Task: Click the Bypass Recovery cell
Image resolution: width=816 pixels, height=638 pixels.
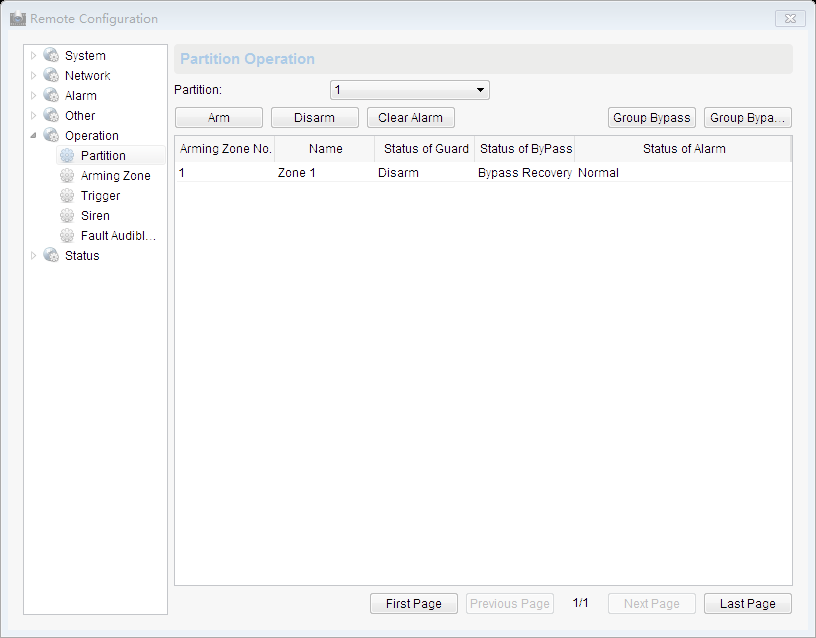Action: coord(525,173)
